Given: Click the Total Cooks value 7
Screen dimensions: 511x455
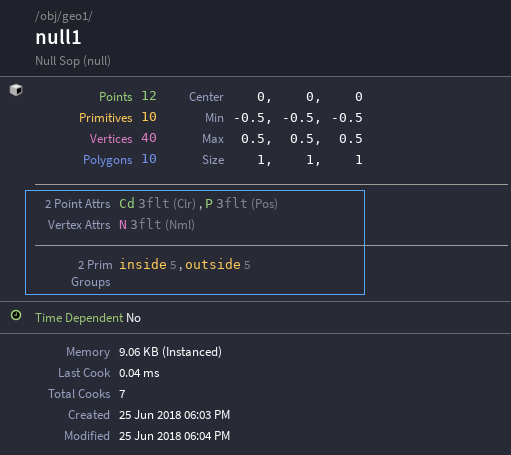Looking at the screenshot, I should (x=122, y=394).
